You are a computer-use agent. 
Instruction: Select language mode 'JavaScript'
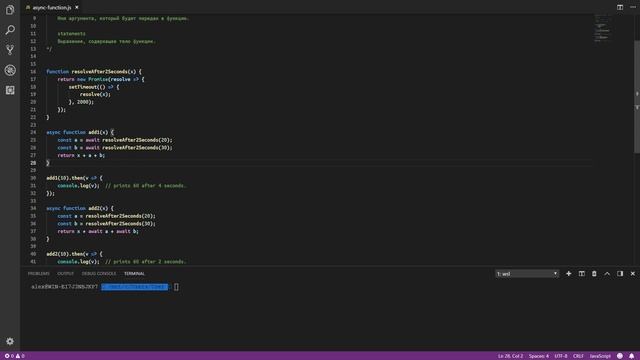[600, 356]
